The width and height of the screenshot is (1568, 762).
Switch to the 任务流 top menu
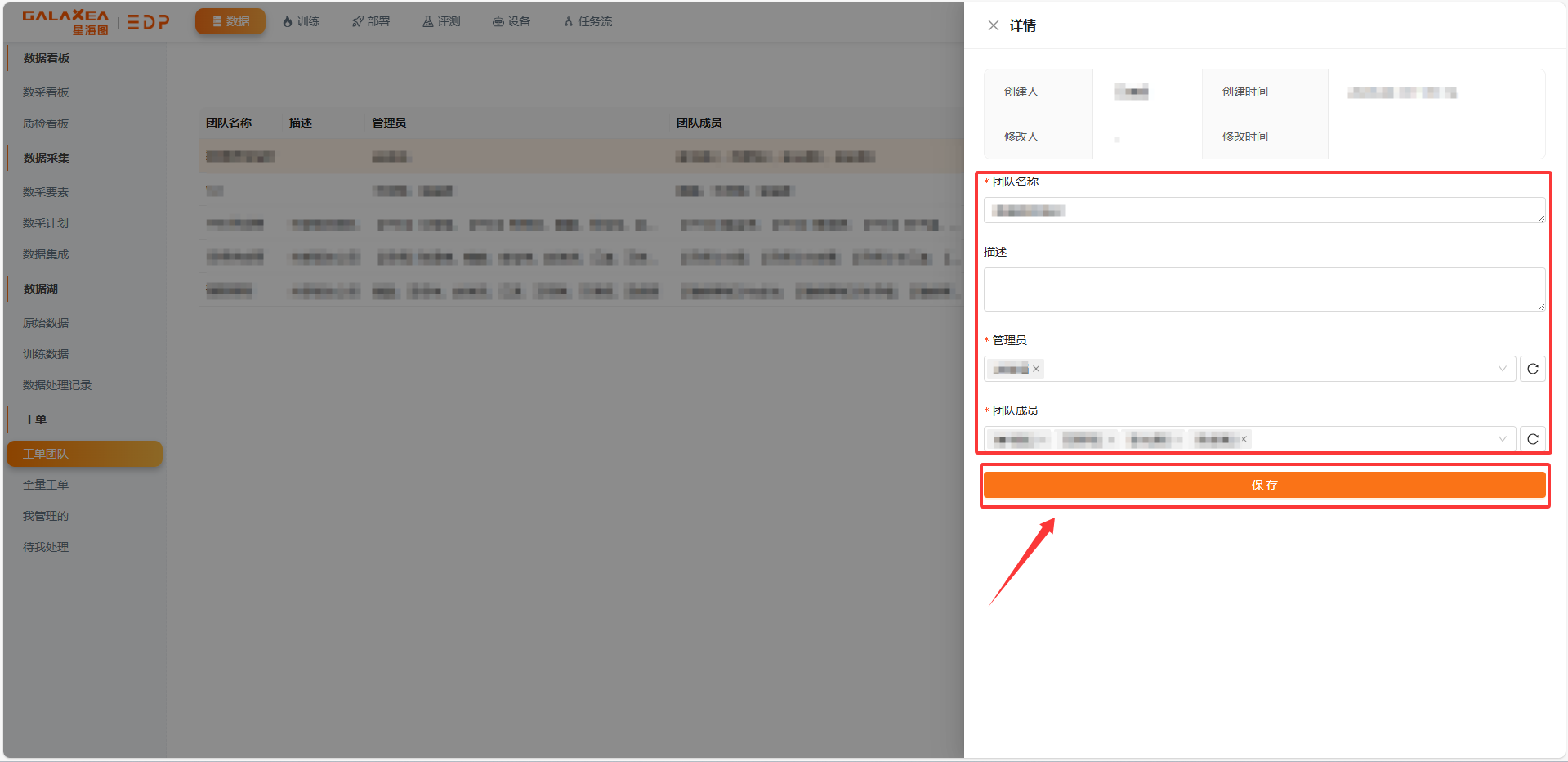[x=587, y=21]
